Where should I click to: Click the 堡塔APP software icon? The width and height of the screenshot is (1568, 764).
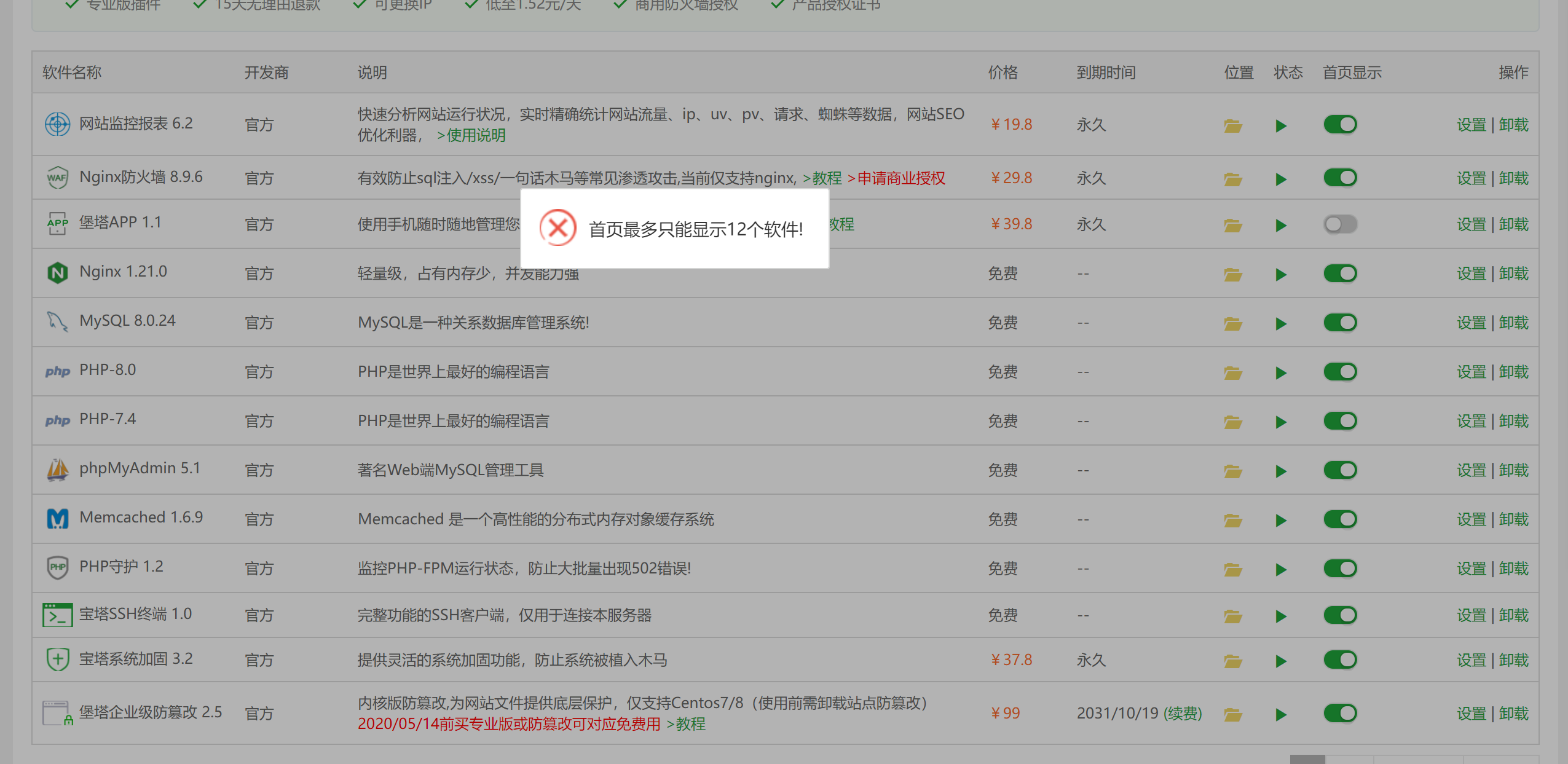coord(57,224)
